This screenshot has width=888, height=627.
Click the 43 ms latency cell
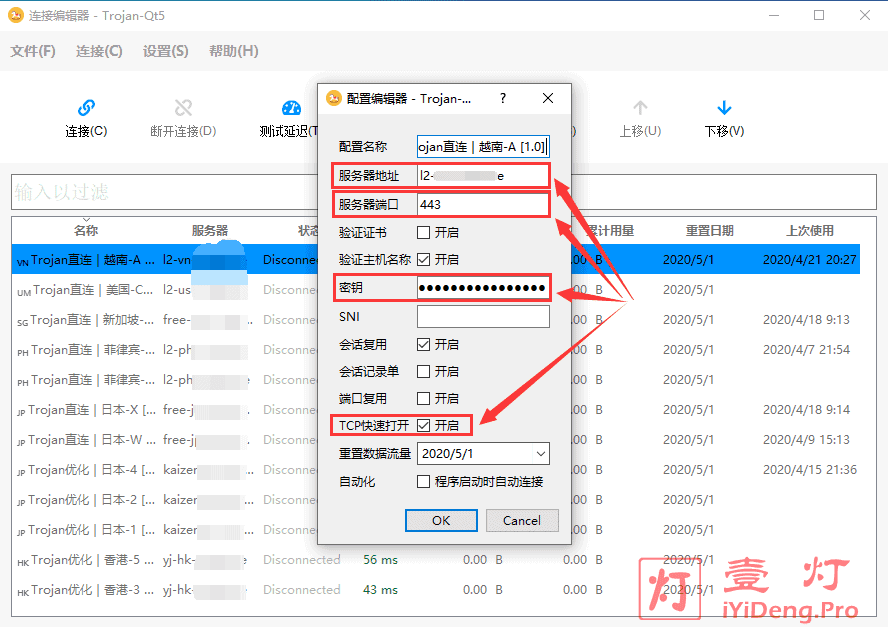point(381,590)
